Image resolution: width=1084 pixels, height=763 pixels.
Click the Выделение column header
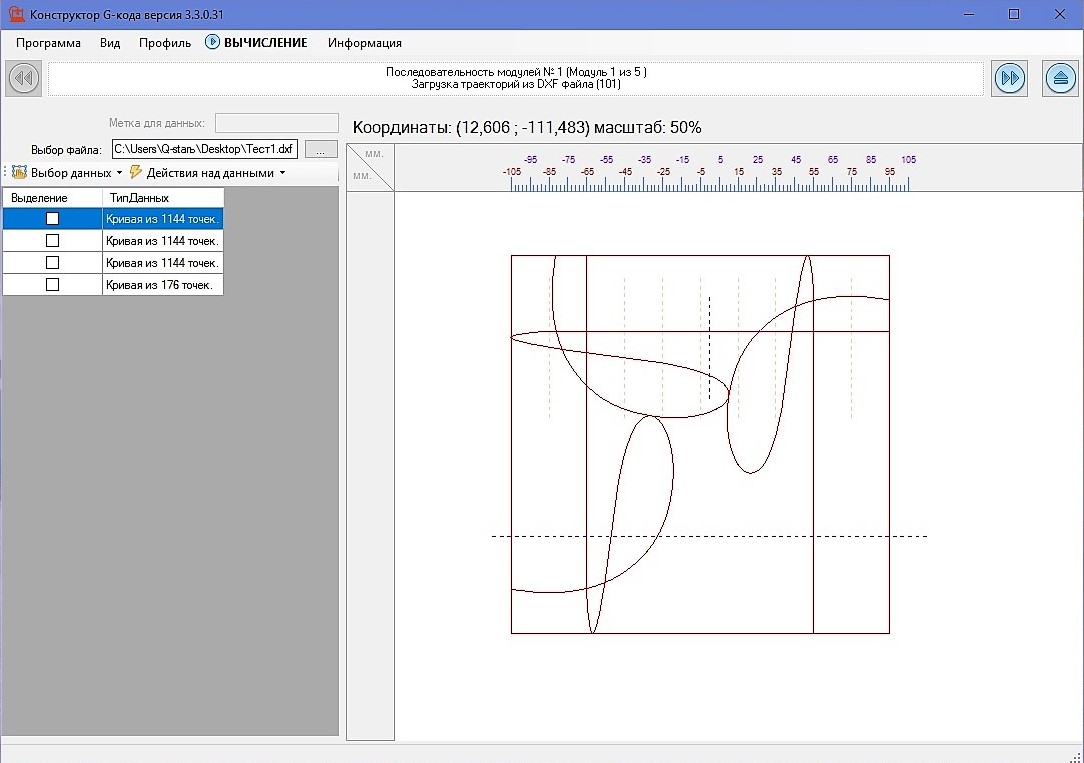click(53, 198)
